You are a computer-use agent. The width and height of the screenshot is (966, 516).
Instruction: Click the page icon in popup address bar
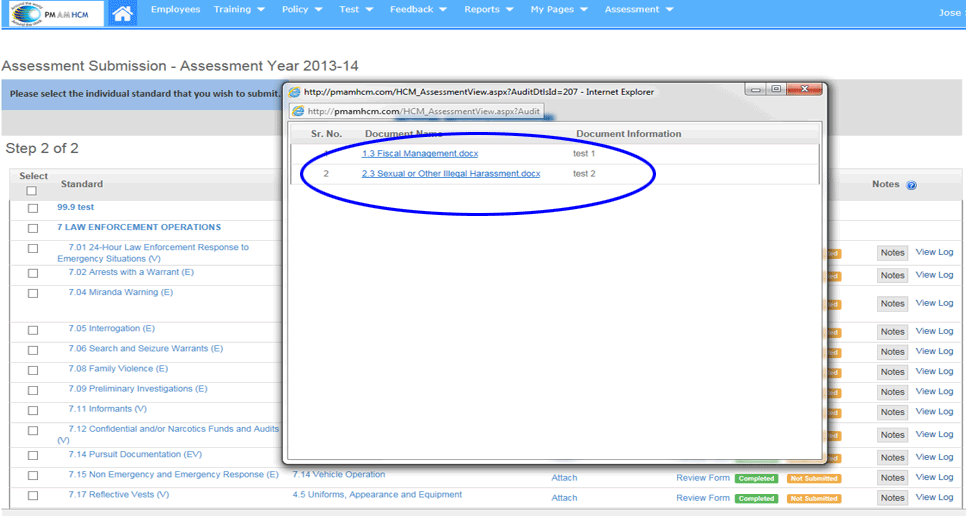tap(297, 111)
